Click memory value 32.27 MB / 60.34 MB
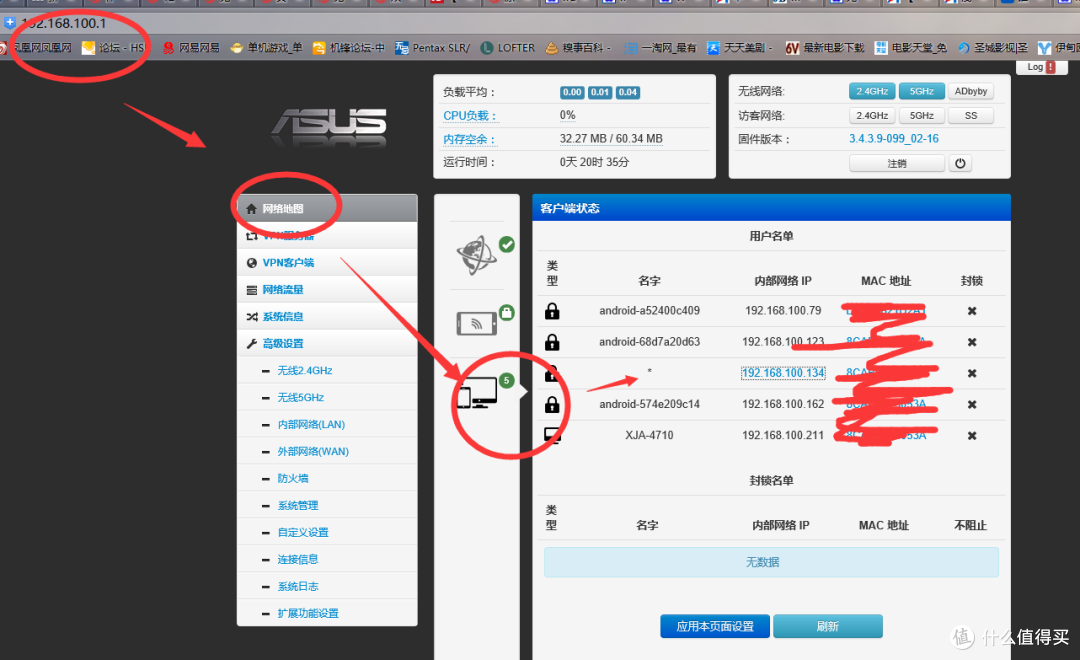The height and width of the screenshot is (660, 1080). tap(611, 138)
